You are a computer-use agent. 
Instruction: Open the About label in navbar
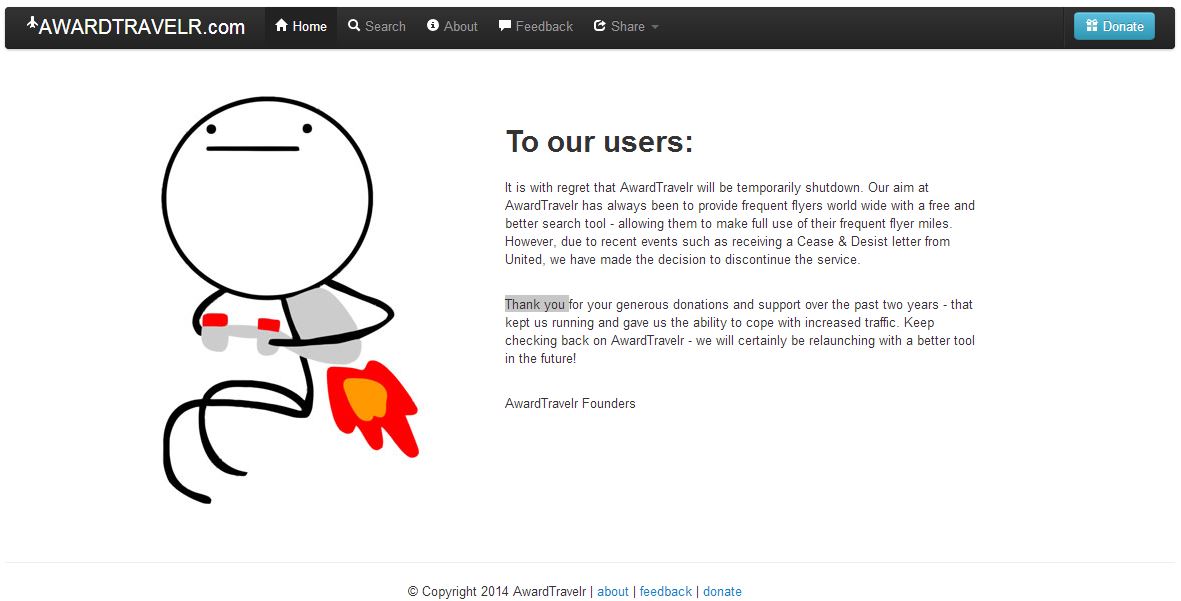460,27
